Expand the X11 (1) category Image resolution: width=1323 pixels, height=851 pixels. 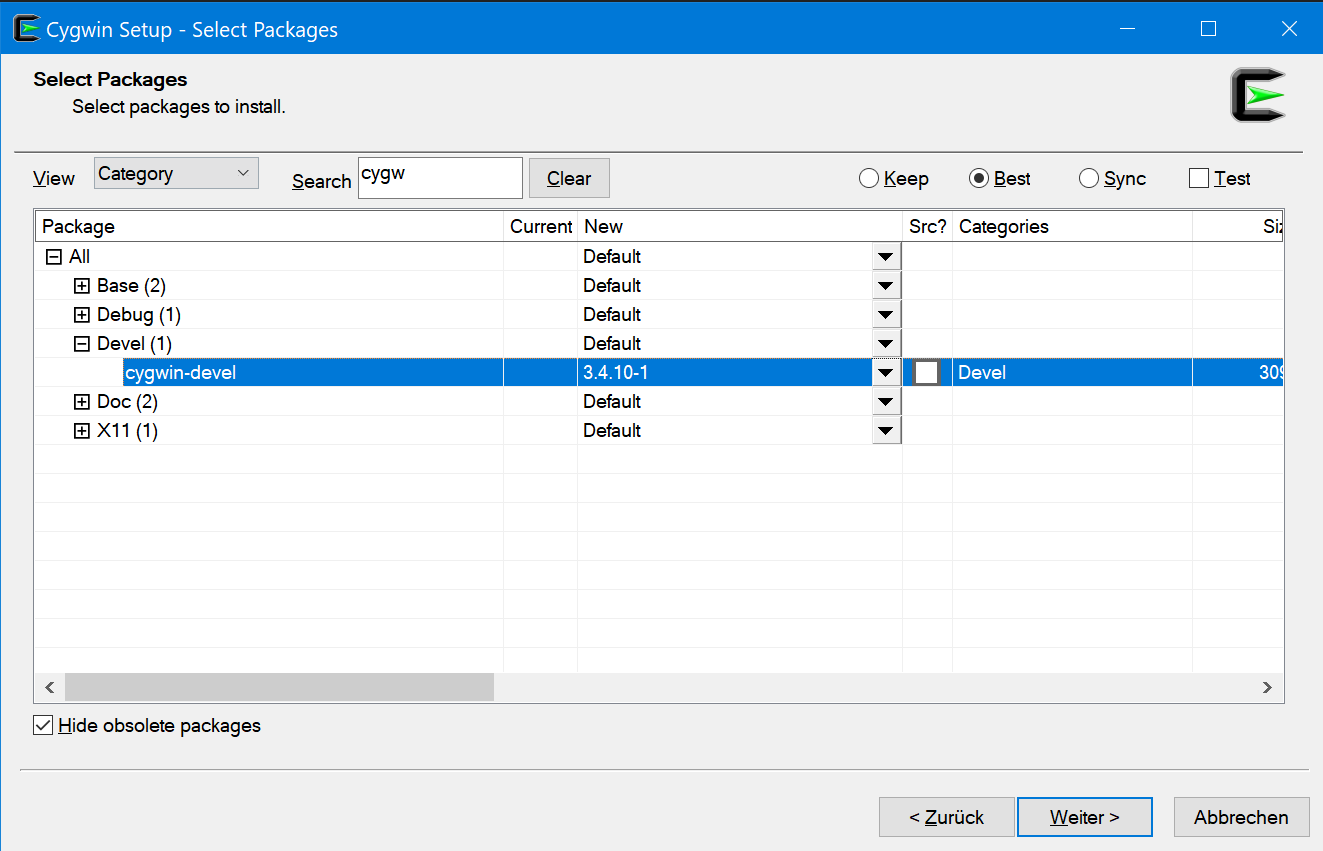point(82,431)
